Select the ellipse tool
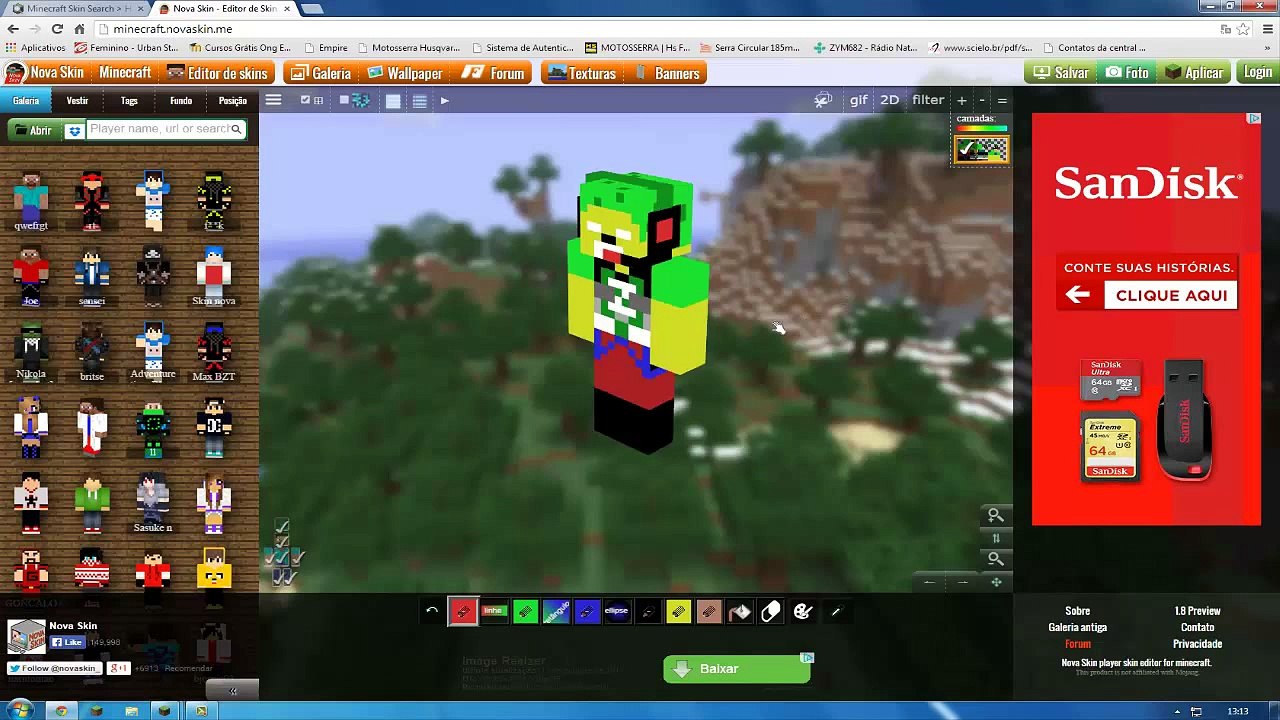 pos(617,611)
